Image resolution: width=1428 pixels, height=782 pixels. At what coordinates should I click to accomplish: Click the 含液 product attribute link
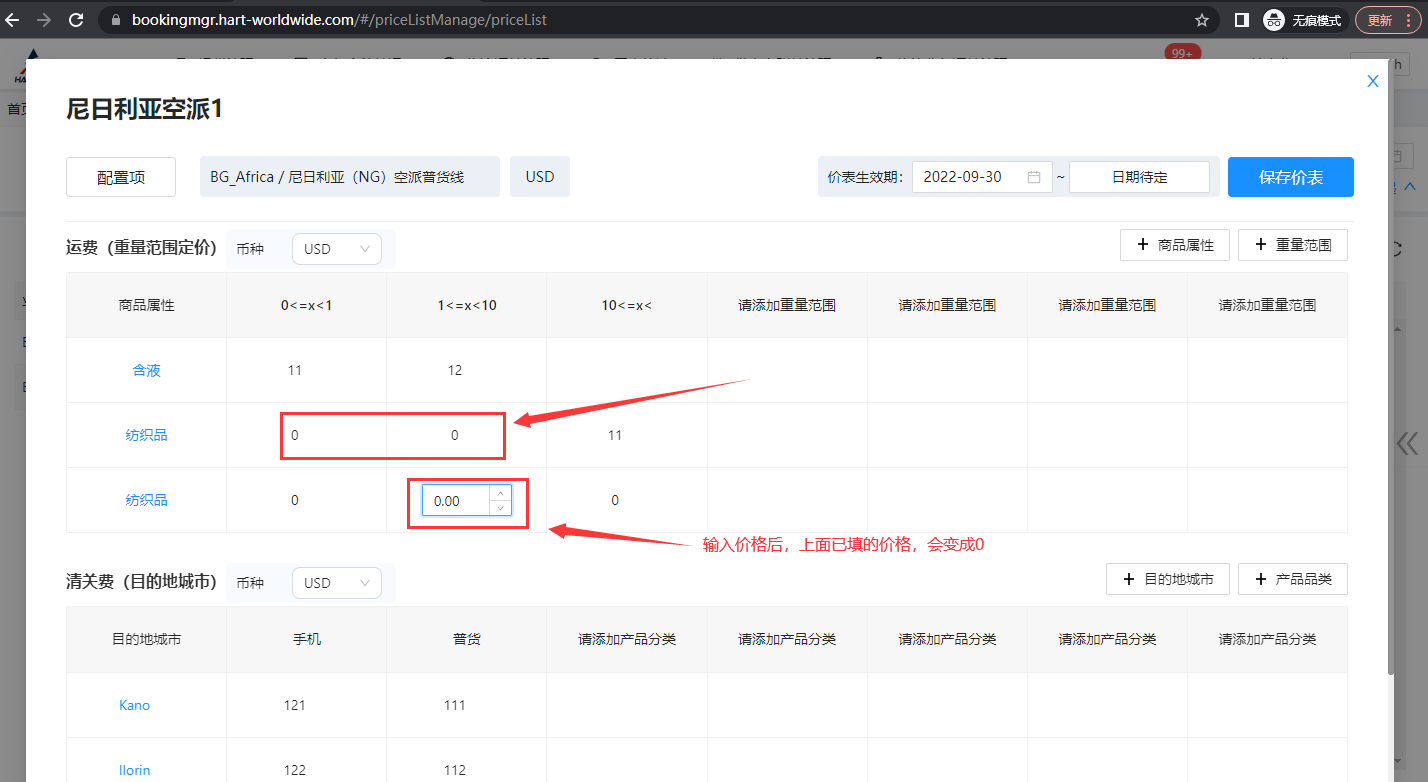(x=146, y=370)
